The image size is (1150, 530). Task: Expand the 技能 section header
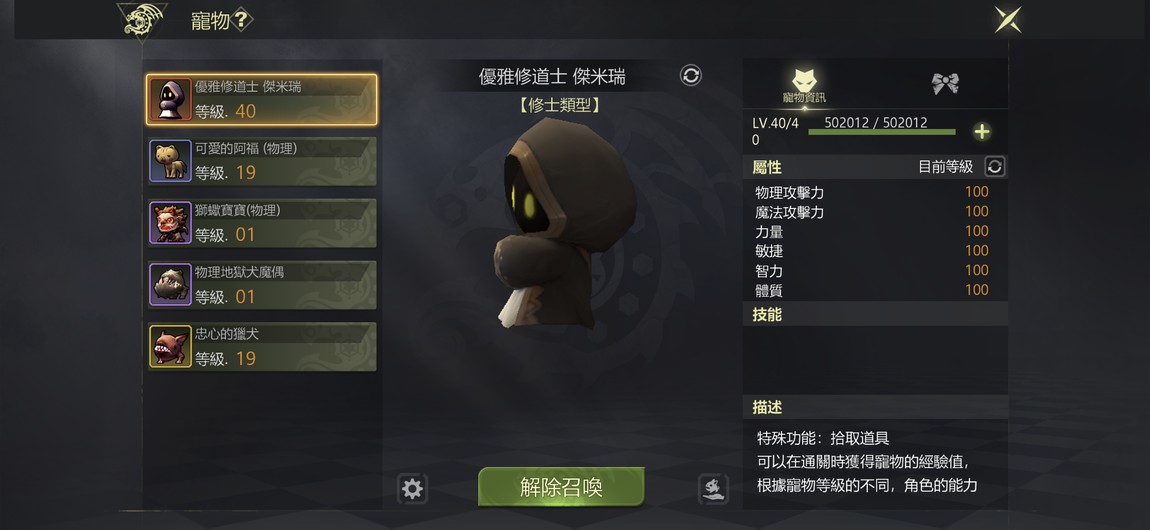(x=875, y=314)
